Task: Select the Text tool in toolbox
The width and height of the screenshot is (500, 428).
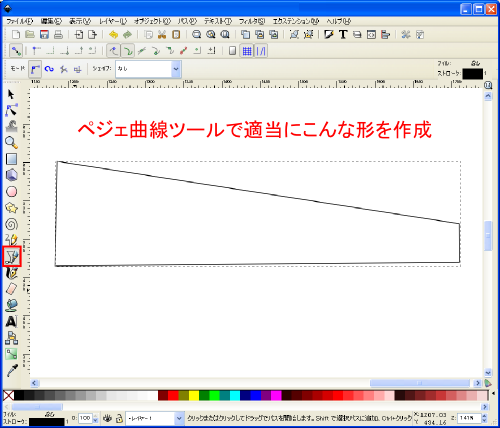Action: 11,321
